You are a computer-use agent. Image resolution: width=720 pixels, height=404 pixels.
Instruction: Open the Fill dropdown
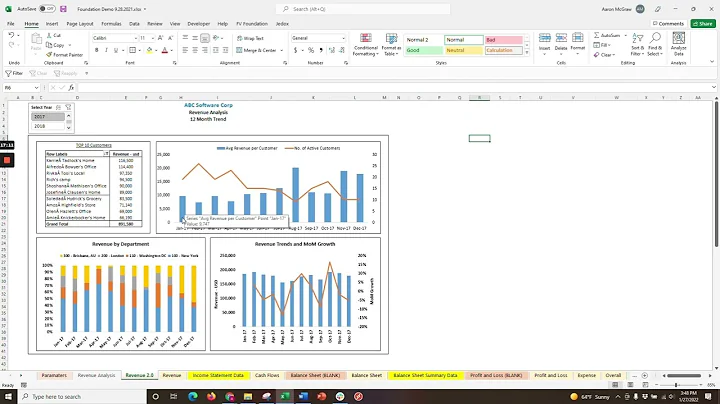(x=602, y=45)
